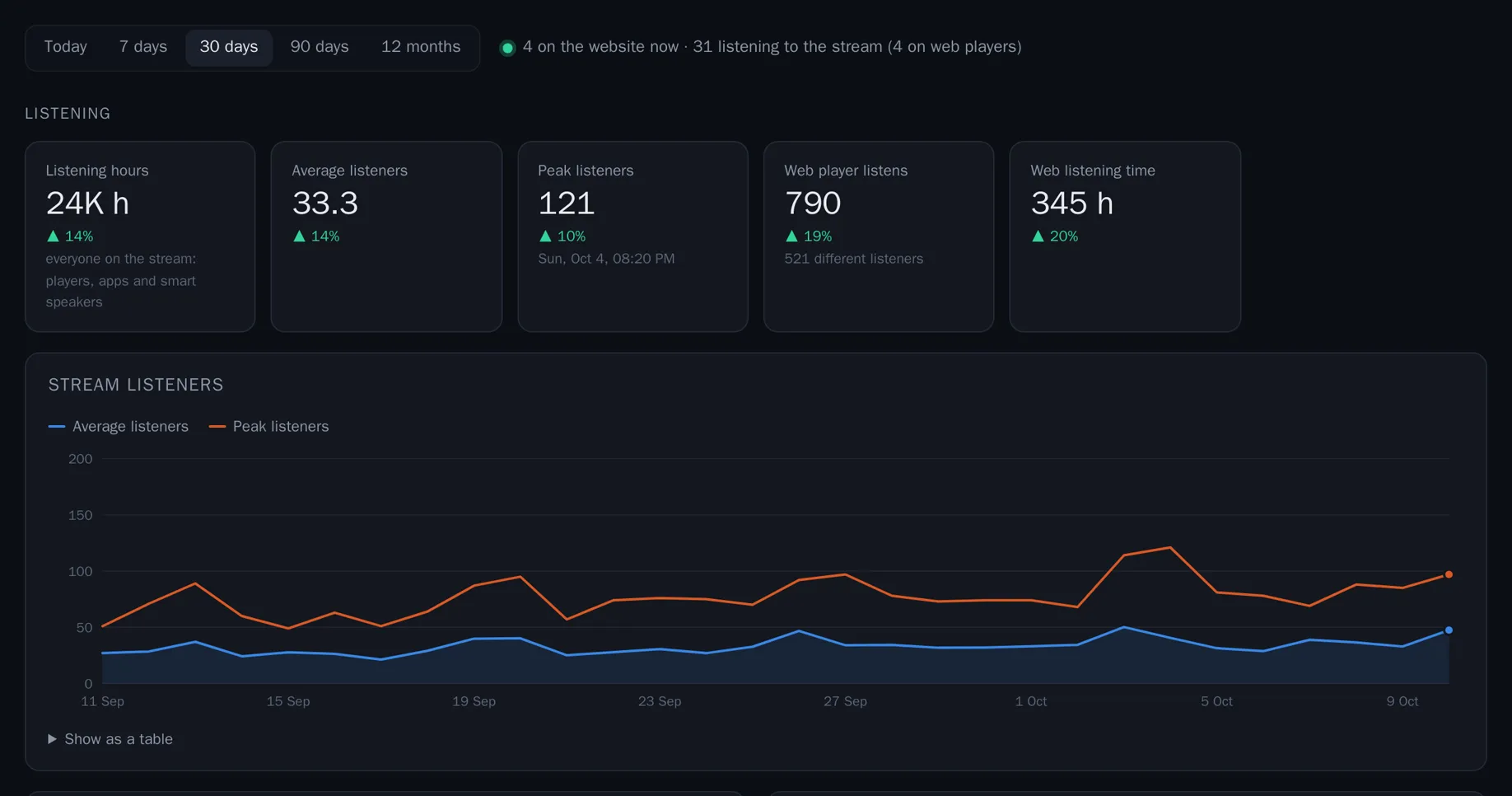Toggle Average listeners legend series

click(x=119, y=426)
